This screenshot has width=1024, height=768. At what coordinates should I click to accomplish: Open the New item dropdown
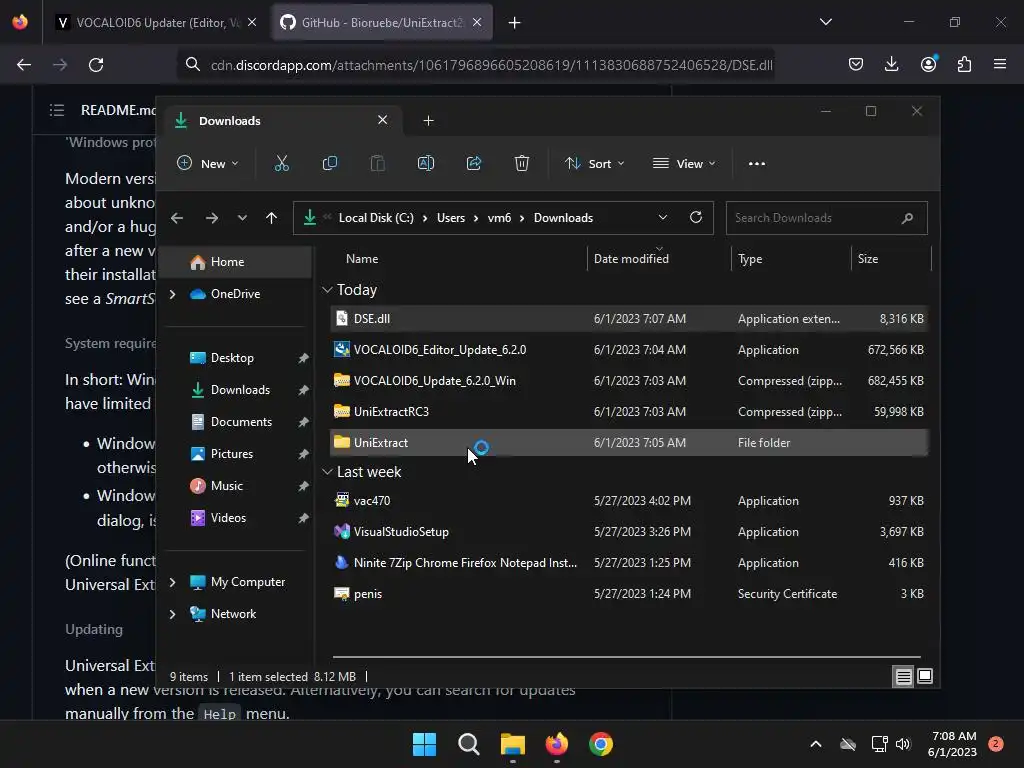pyautogui.click(x=208, y=163)
